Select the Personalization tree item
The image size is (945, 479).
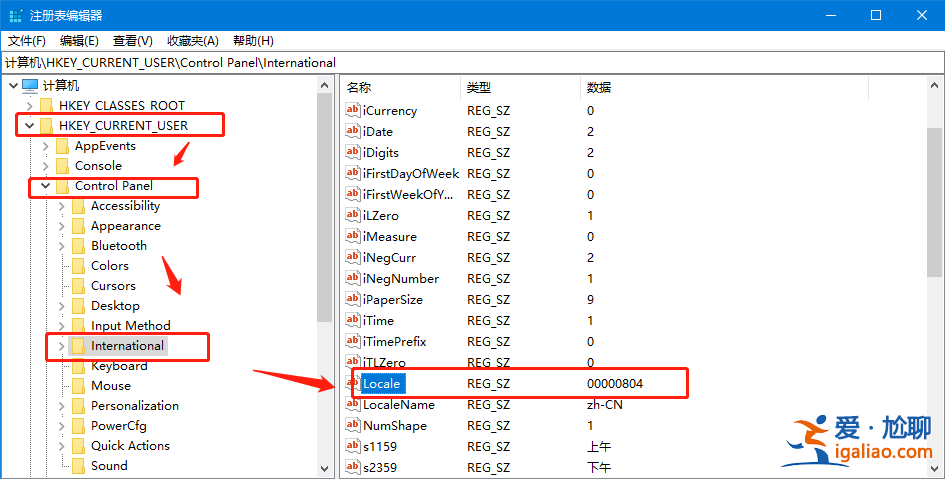point(135,406)
